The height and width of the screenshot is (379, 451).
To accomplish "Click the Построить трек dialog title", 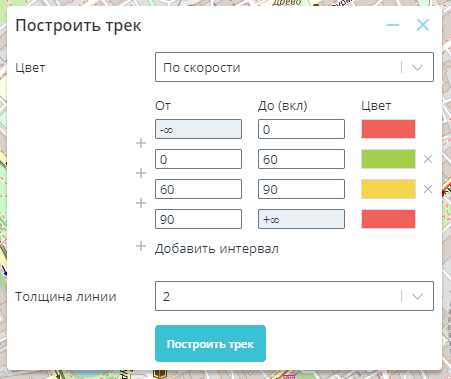I will point(78,26).
